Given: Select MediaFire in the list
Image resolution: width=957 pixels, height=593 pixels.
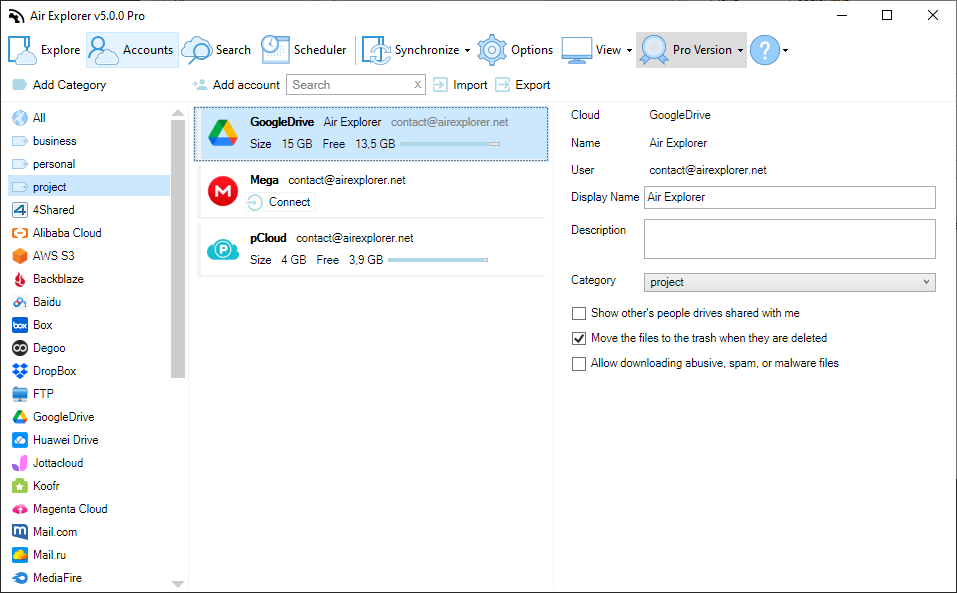Looking at the screenshot, I should [x=89, y=578].
